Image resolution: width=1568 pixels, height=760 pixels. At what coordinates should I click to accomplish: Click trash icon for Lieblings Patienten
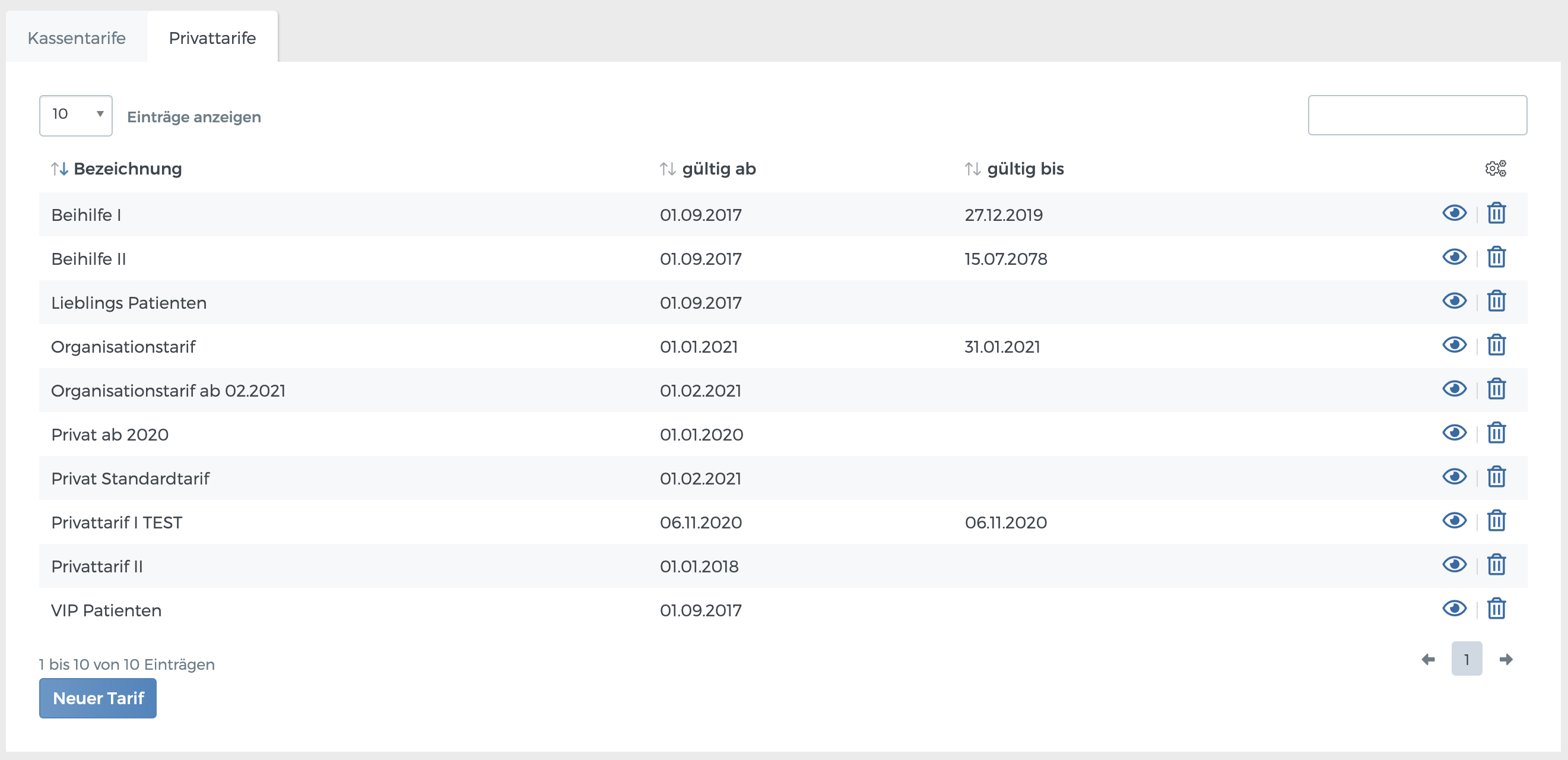(1496, 302)
